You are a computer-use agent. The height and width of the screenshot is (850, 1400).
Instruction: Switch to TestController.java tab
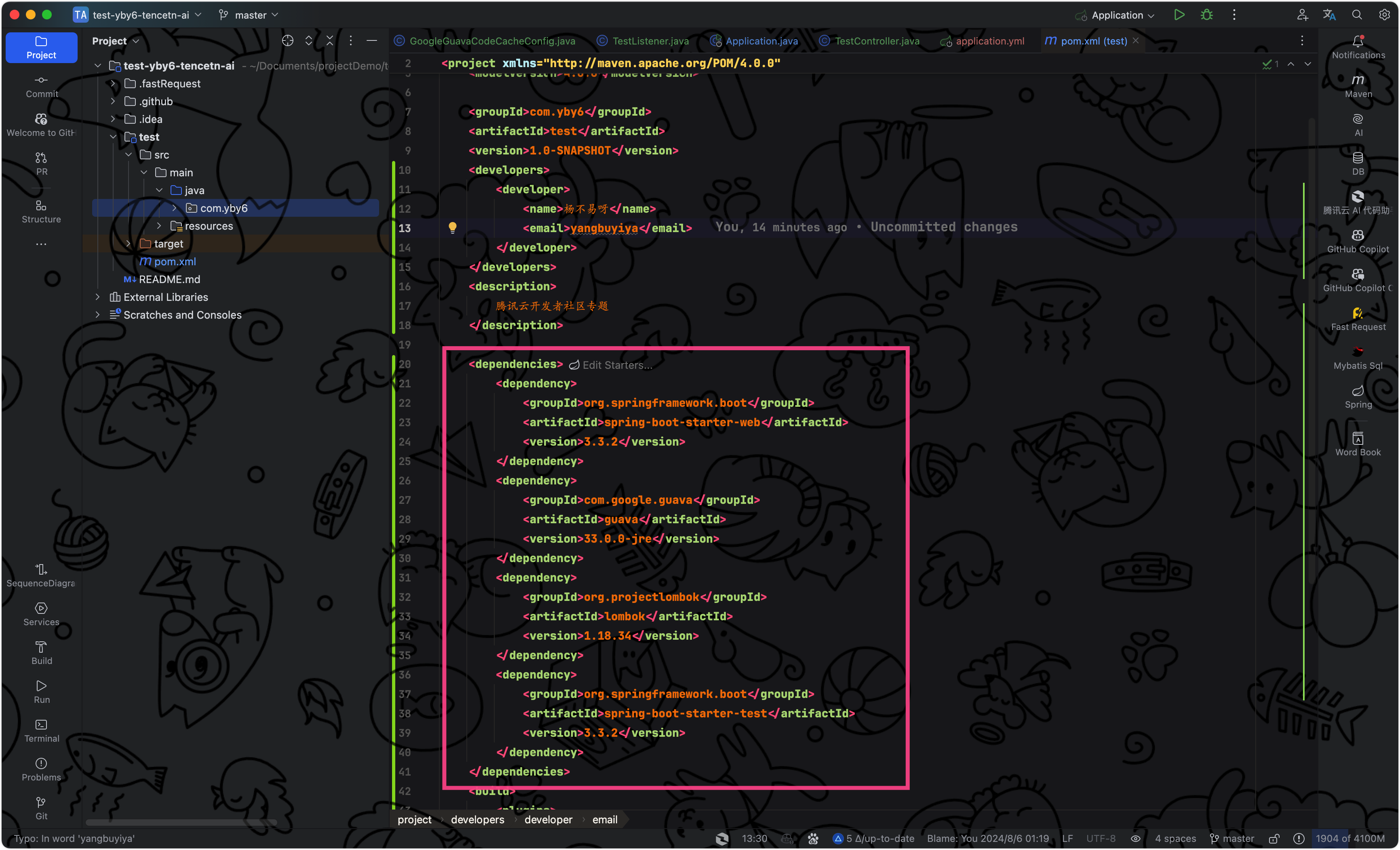pos(869,40)
